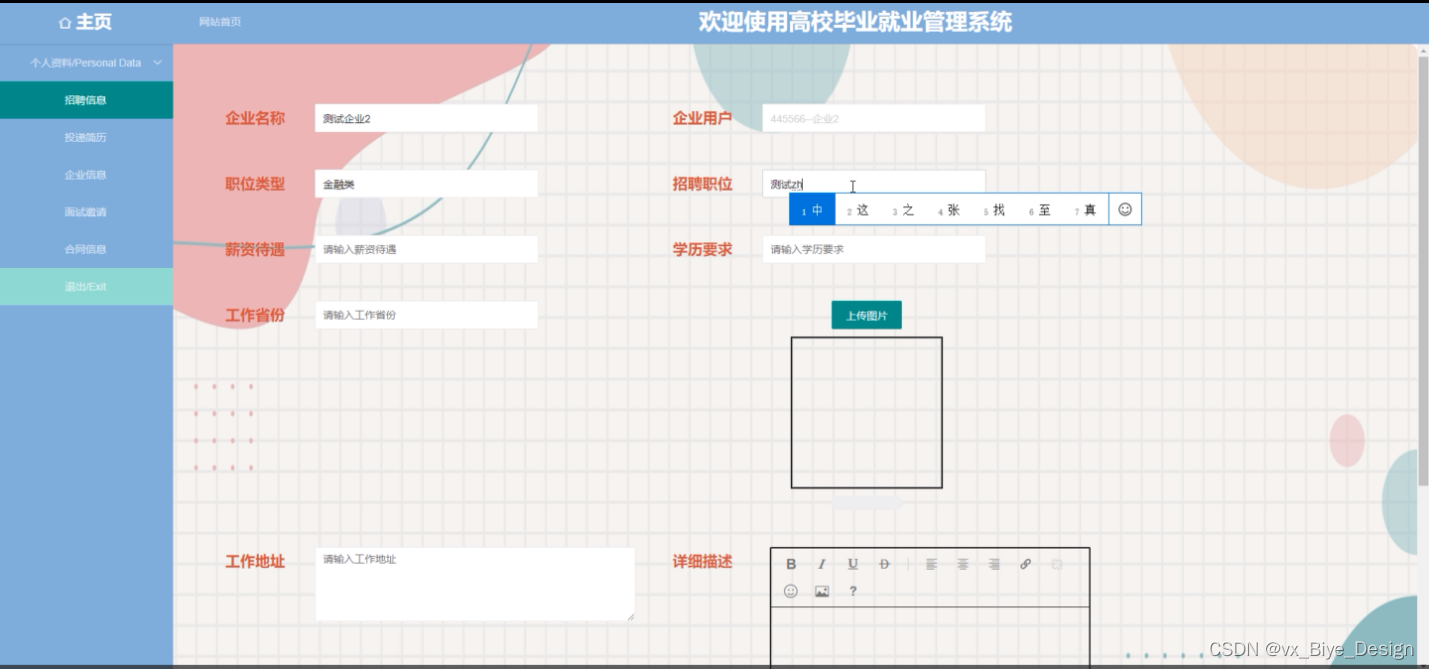Select IME candidate 6 至

[1040, 210]
